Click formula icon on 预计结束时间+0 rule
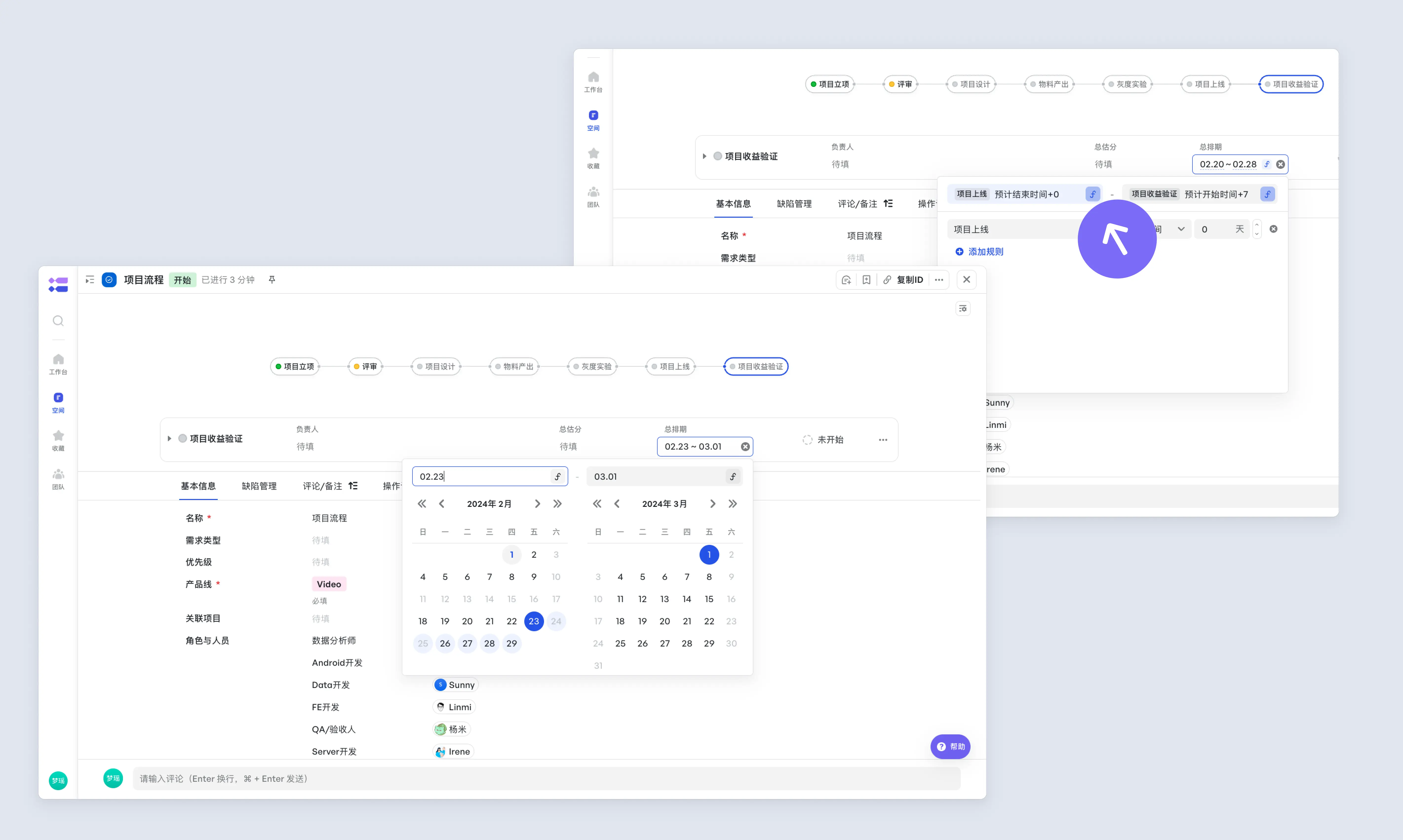This screenshot has height=840, width=1403. pyautogui.click(x=1093, y=194)
